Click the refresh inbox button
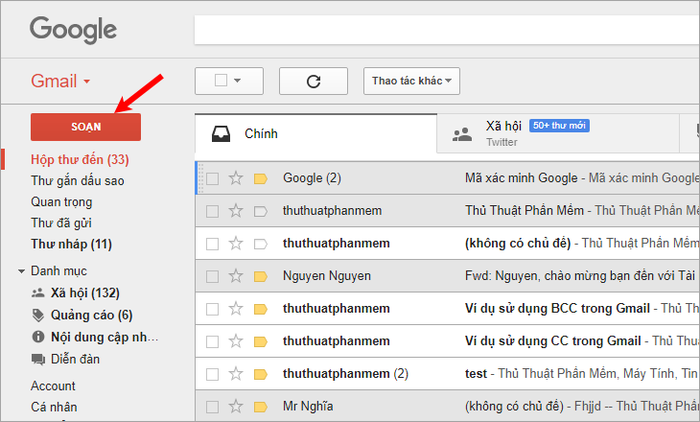 tap(313, 81)
